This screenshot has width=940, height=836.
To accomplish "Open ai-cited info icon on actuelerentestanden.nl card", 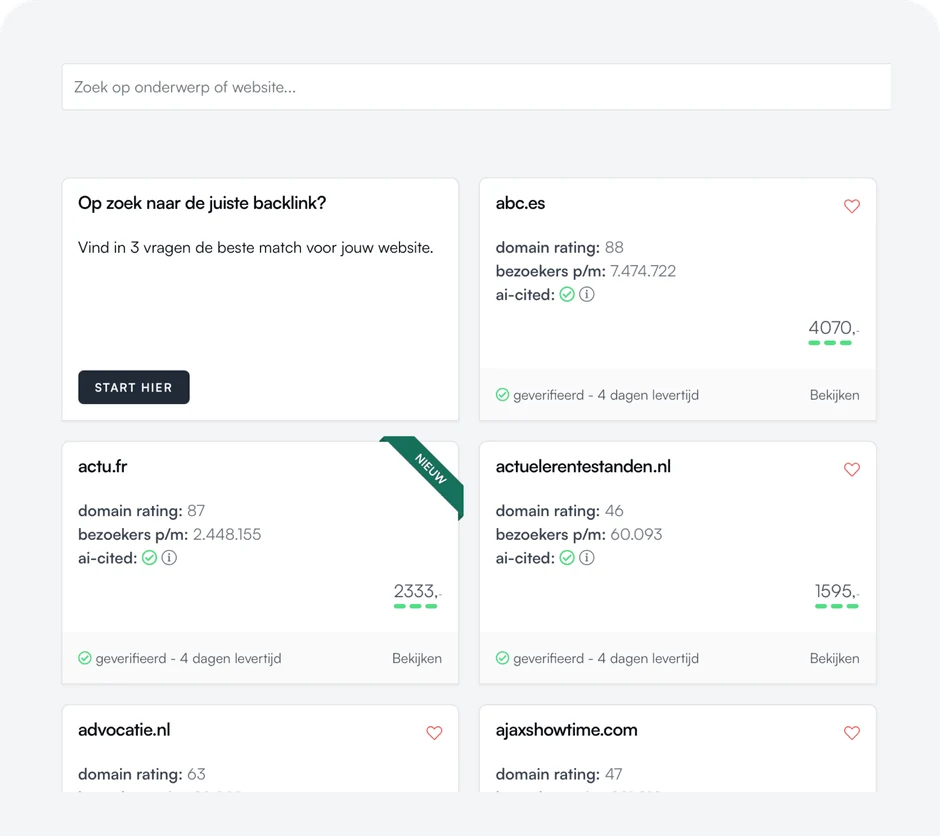I will (x=587, y=558).
